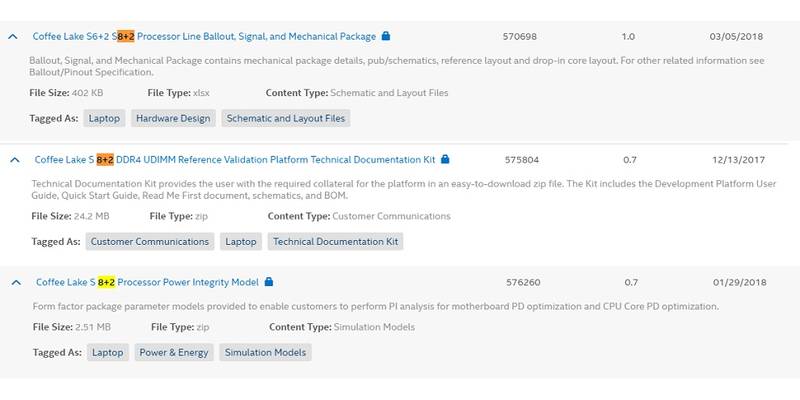Click the 402 KB file size value
Image resolution: width=800 pixels, height=400 pixels.
point(87,93)
